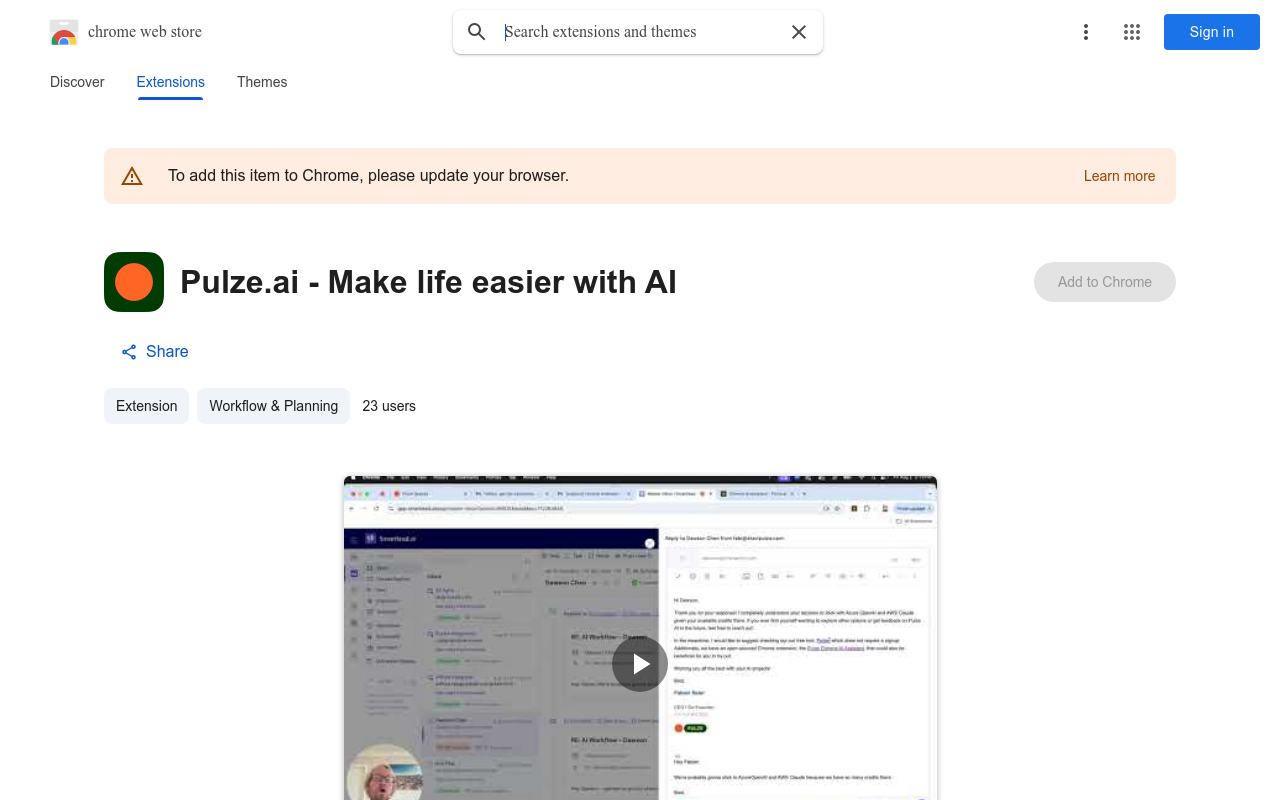Click the warning triangle icon in banner
1280x800 pixels.
132,176
